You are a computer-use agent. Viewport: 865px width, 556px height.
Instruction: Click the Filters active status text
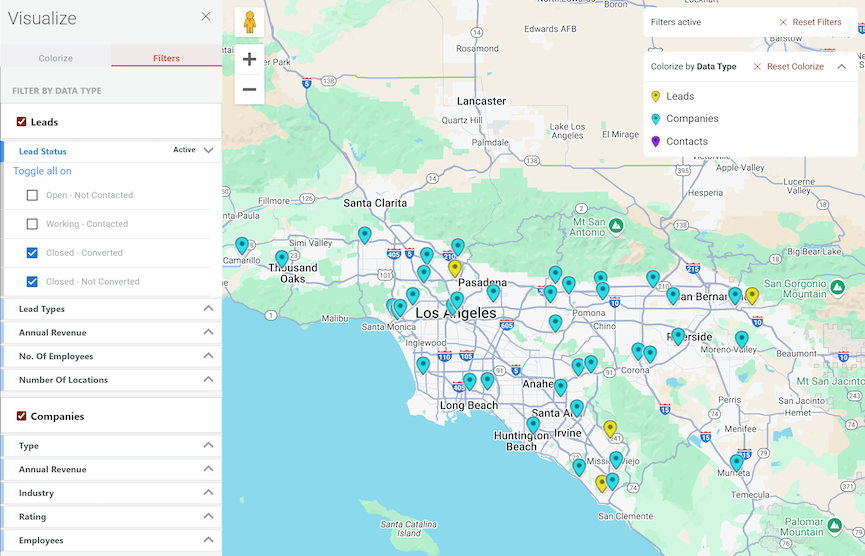[x=676, y=22]
